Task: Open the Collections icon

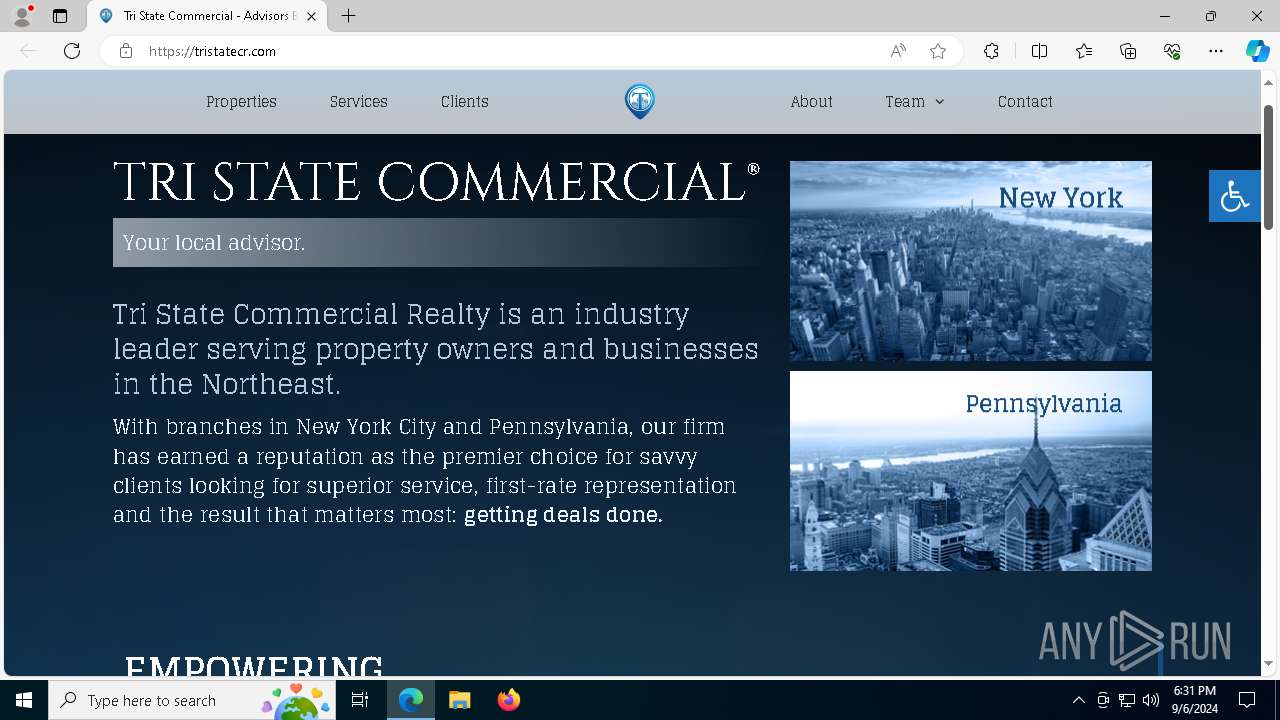Action: click(1128, 51)
